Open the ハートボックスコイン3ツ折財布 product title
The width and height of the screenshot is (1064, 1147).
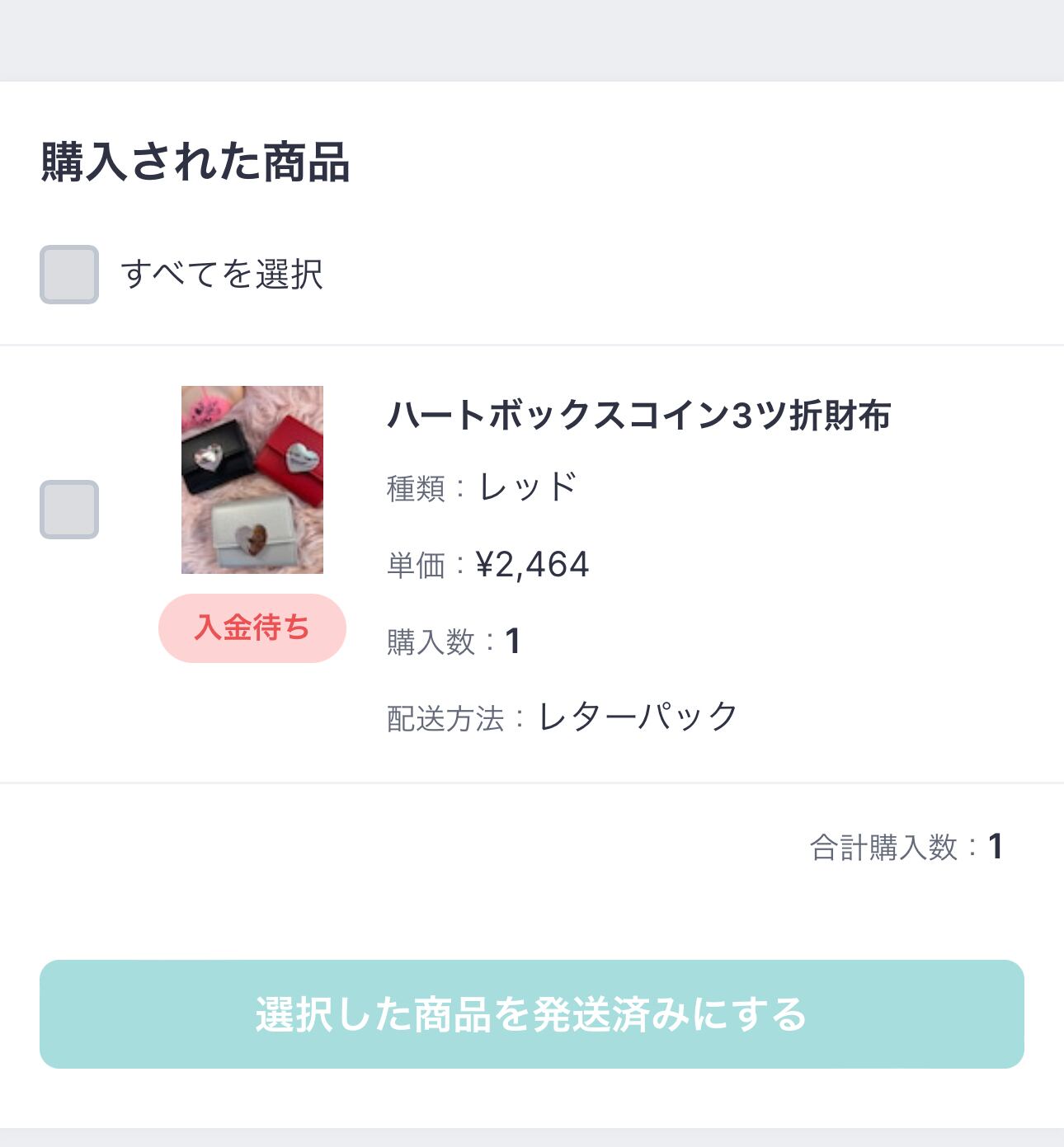(x=639, y=416)
